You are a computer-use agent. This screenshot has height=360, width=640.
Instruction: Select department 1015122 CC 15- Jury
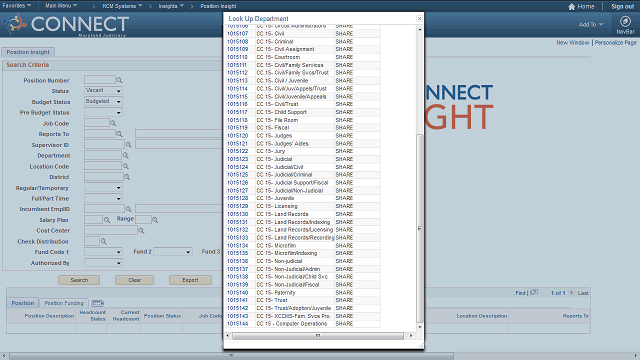tap(238, 151)
